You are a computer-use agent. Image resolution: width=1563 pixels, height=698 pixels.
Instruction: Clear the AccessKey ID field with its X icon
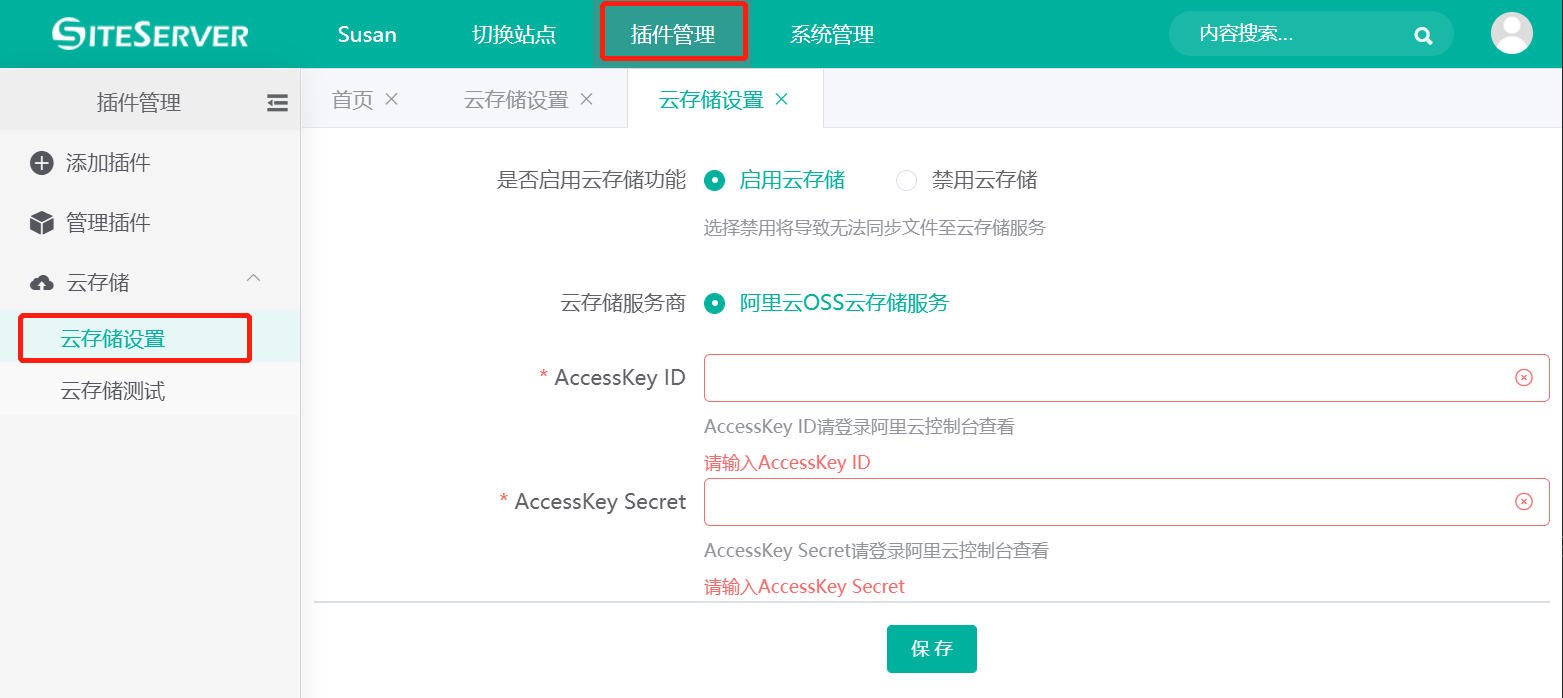coord(1523,378)
